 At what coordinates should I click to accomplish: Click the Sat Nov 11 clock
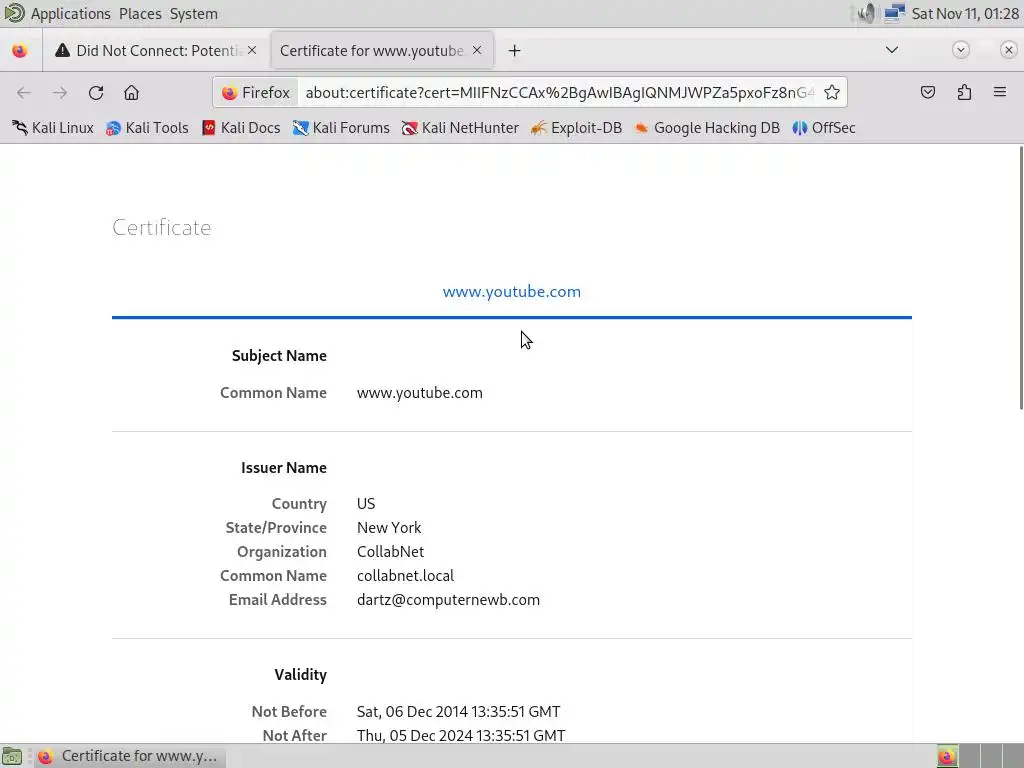pyautogui.click(x=965, y=14)
